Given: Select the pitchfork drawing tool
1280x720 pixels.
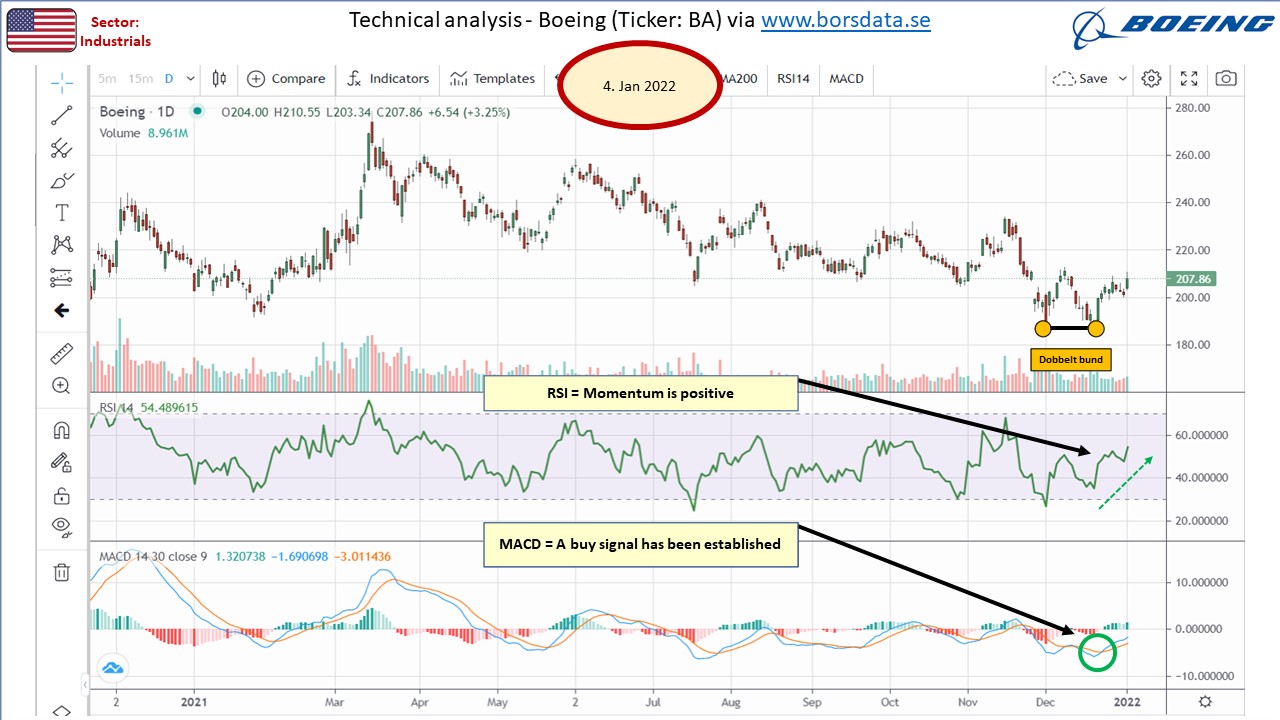Looking at the screenshot, I should (61, 148).
